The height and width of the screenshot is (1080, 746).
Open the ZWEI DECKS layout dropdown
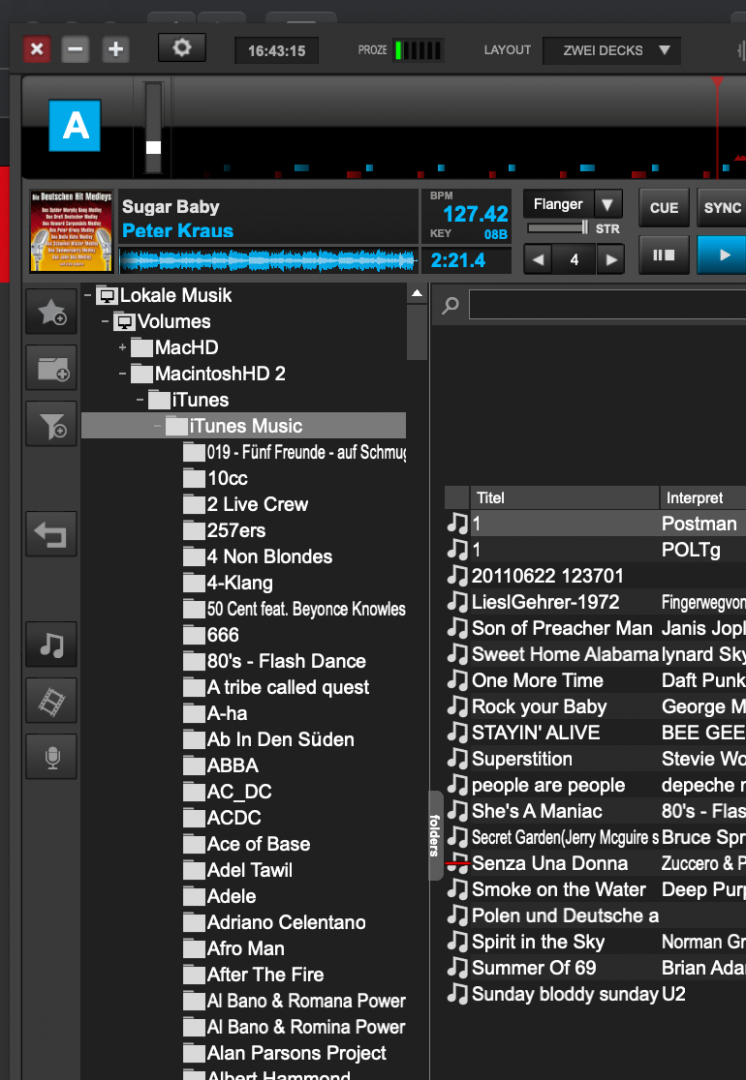612,50
